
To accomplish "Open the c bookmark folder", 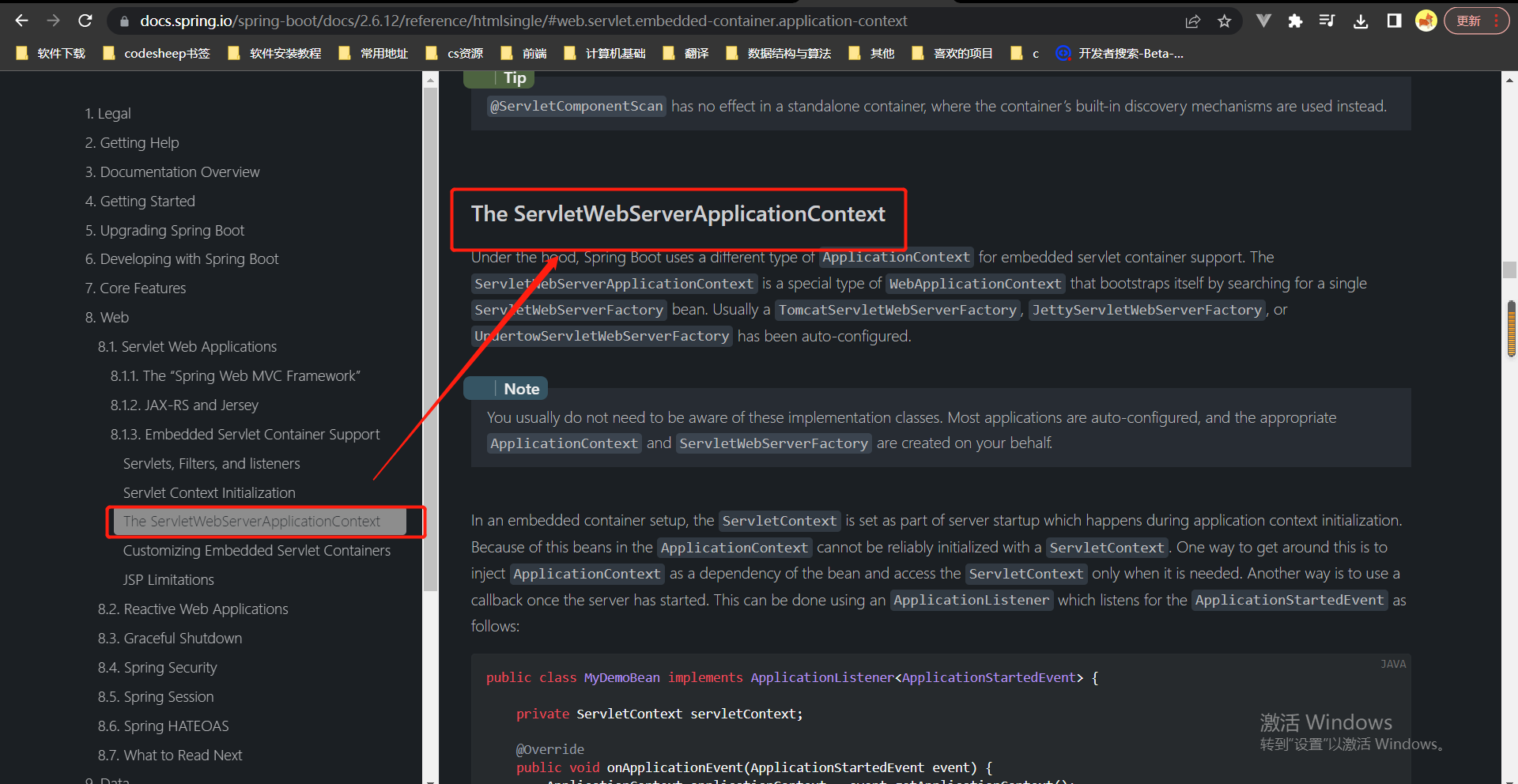I will click(x=1025, y=53).
